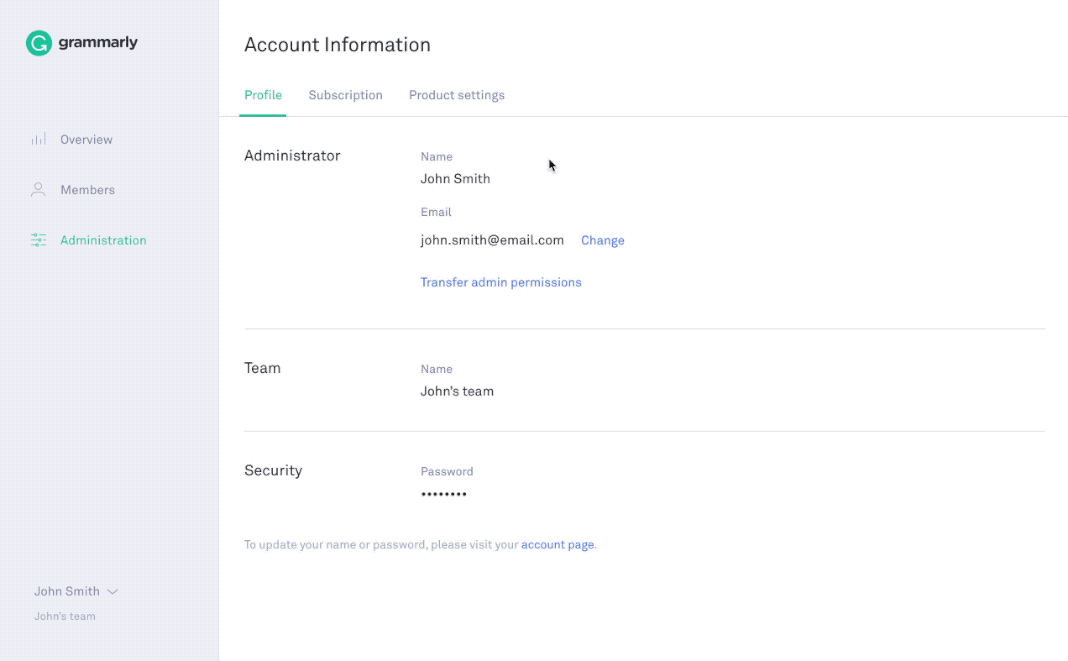This screenshot has width=1068, height=661.
Task: Click the green Grammarly logo icon
Action: point(38,43)
